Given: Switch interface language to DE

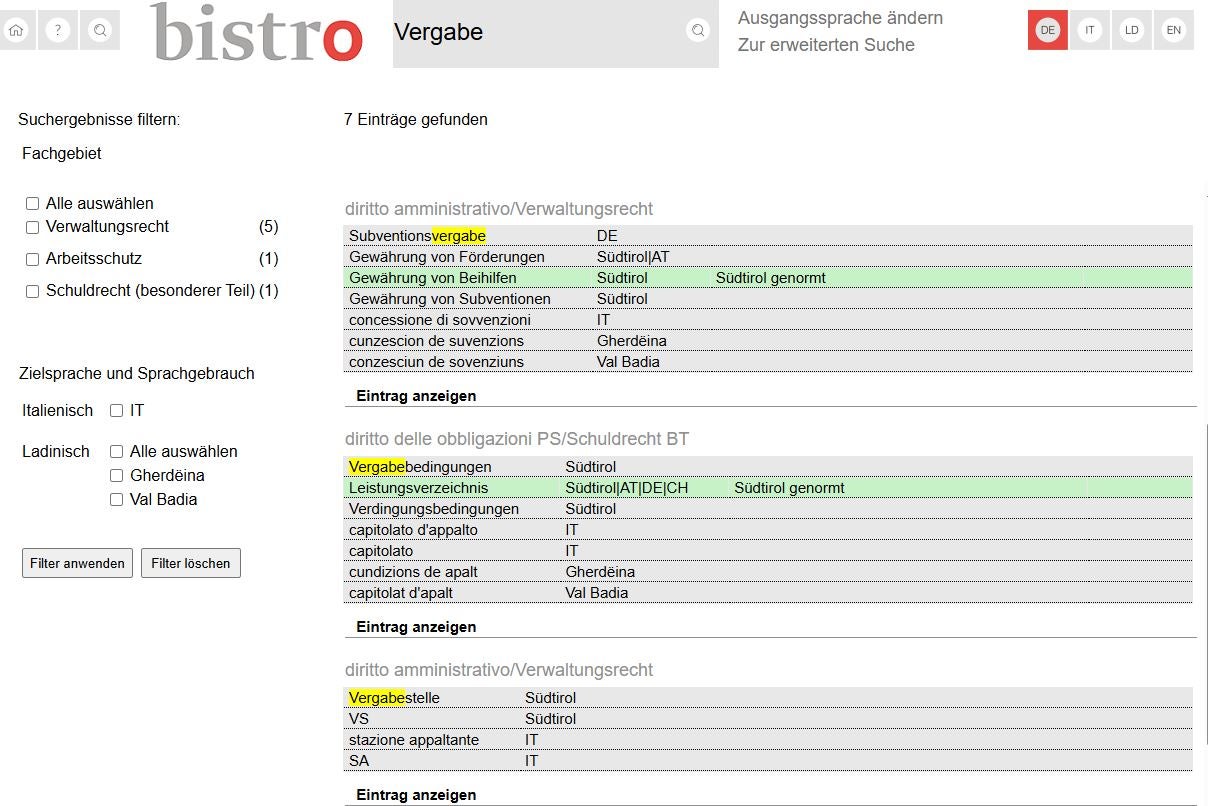Looking at the screenshot, I should pos(1047,30).
